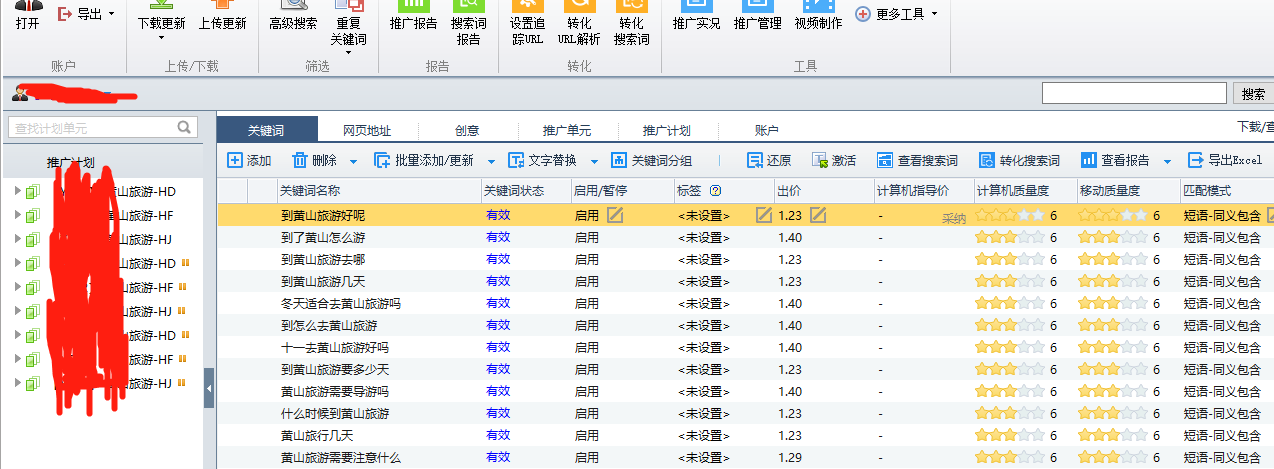
Task: Switch to the 推广单元 tab
Action: click(566, 130)
